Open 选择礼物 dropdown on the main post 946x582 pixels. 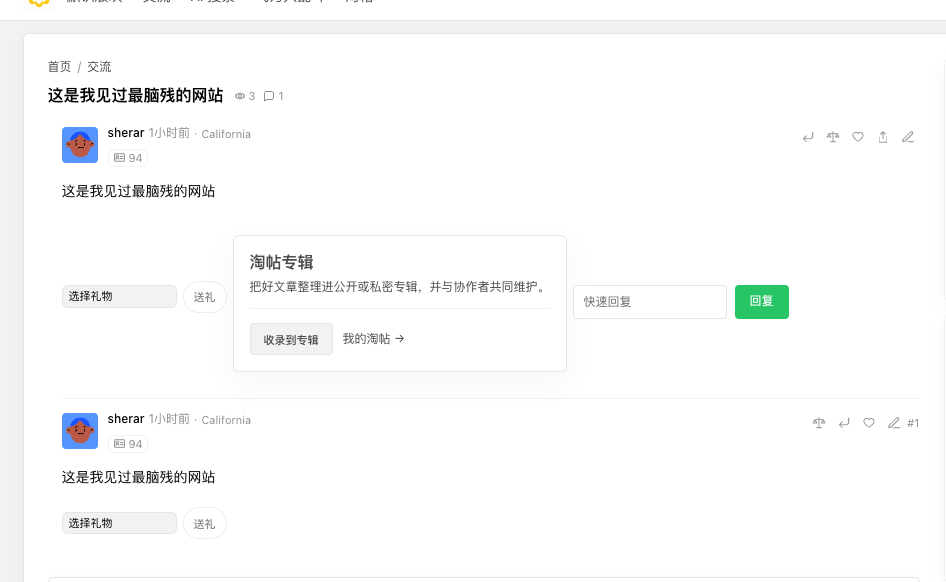(119, 297)
